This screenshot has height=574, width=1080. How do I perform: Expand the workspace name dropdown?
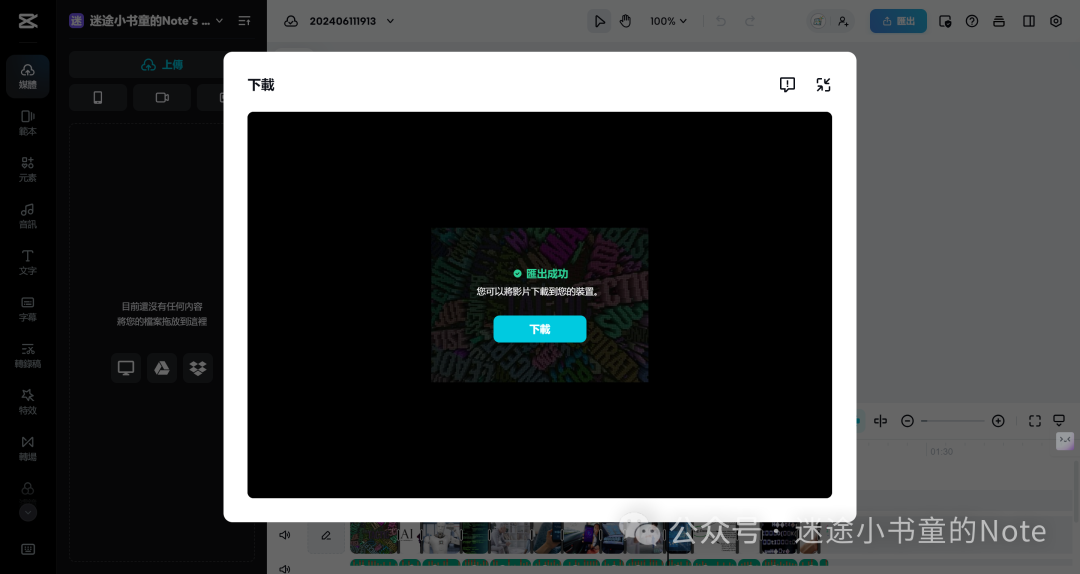click(x=219, y=21)
